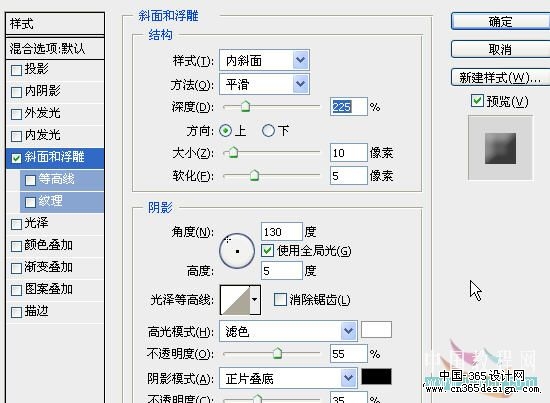Image resolution: width=550 pixels, height=403 pixels.
Task: Select 描边 stroke entry in list
Action: coord(55,311)
